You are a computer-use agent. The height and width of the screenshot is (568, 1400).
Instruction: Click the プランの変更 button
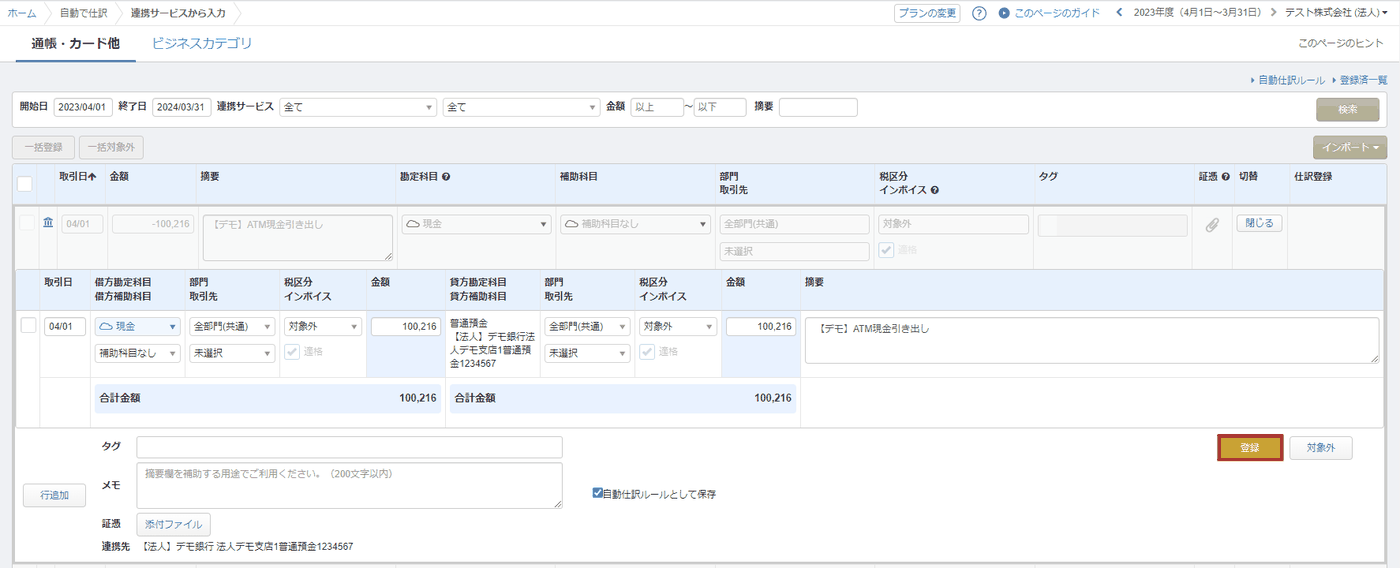(927, 13)
